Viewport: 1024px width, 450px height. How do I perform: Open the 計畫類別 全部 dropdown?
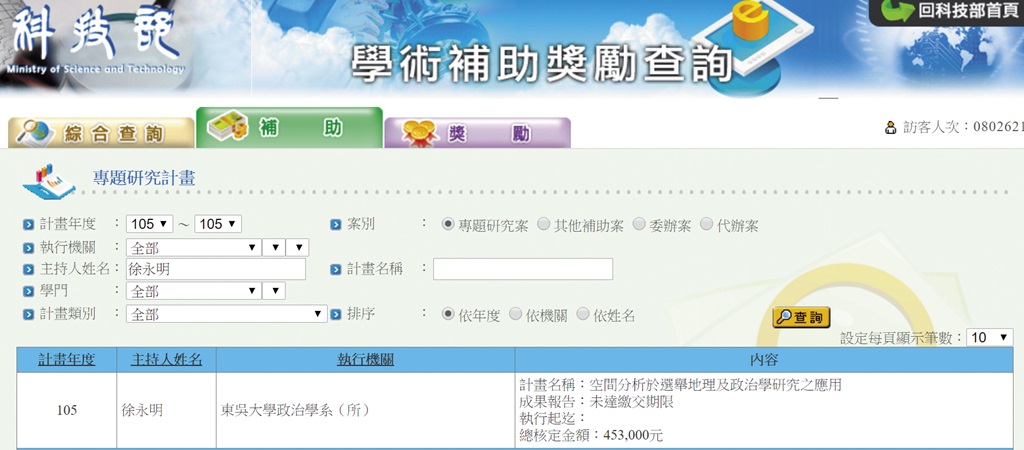point(227,314)
